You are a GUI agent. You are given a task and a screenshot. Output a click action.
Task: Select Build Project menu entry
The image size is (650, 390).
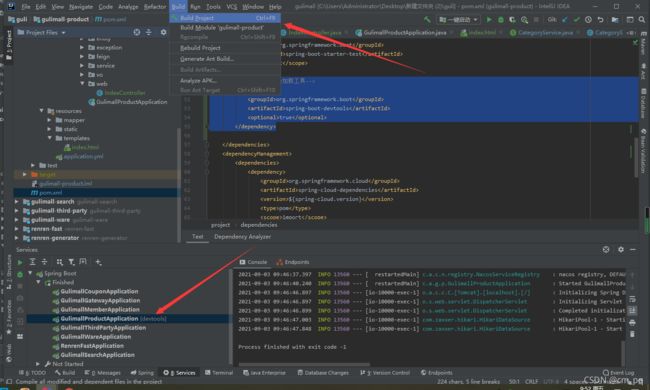[x=225, y=18]
